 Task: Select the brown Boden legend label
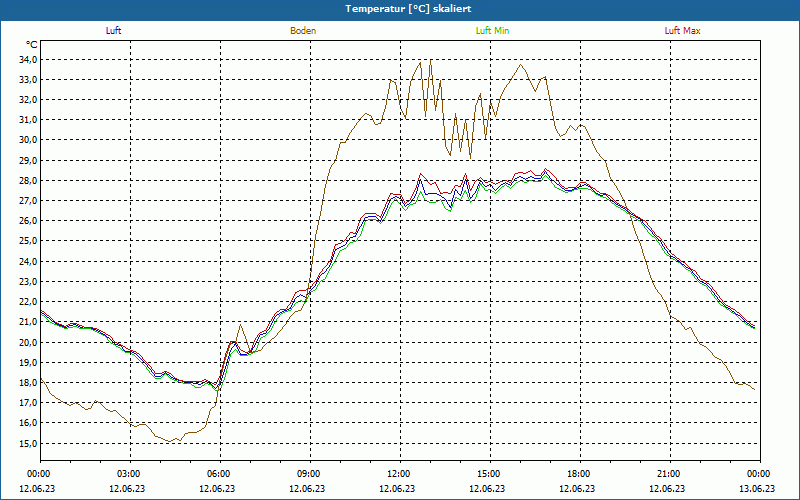pyautogui.click(x=303, y=31)
